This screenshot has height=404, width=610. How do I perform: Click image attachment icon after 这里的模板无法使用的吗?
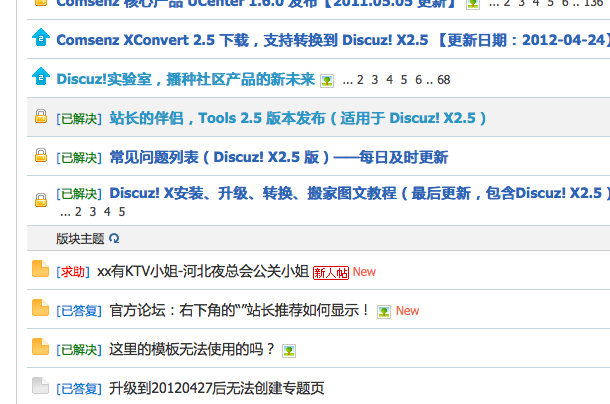pos(289,351)
